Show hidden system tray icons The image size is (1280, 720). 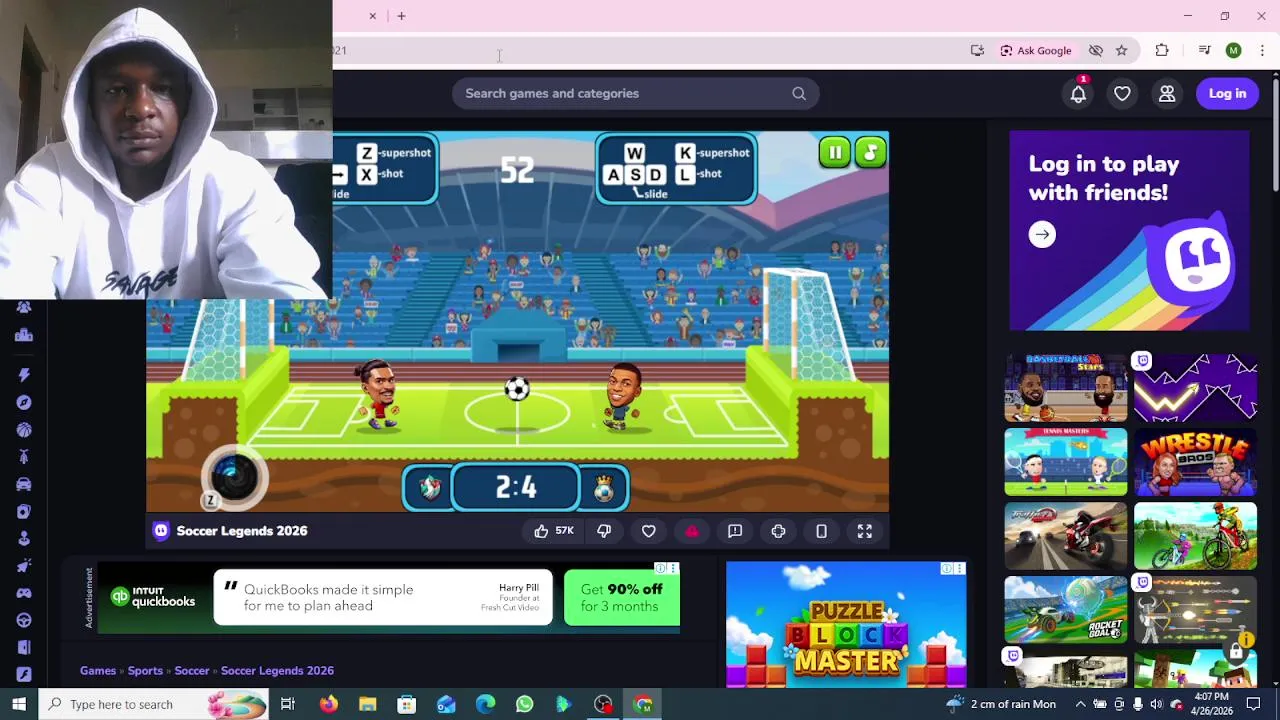pos(1080,704)
